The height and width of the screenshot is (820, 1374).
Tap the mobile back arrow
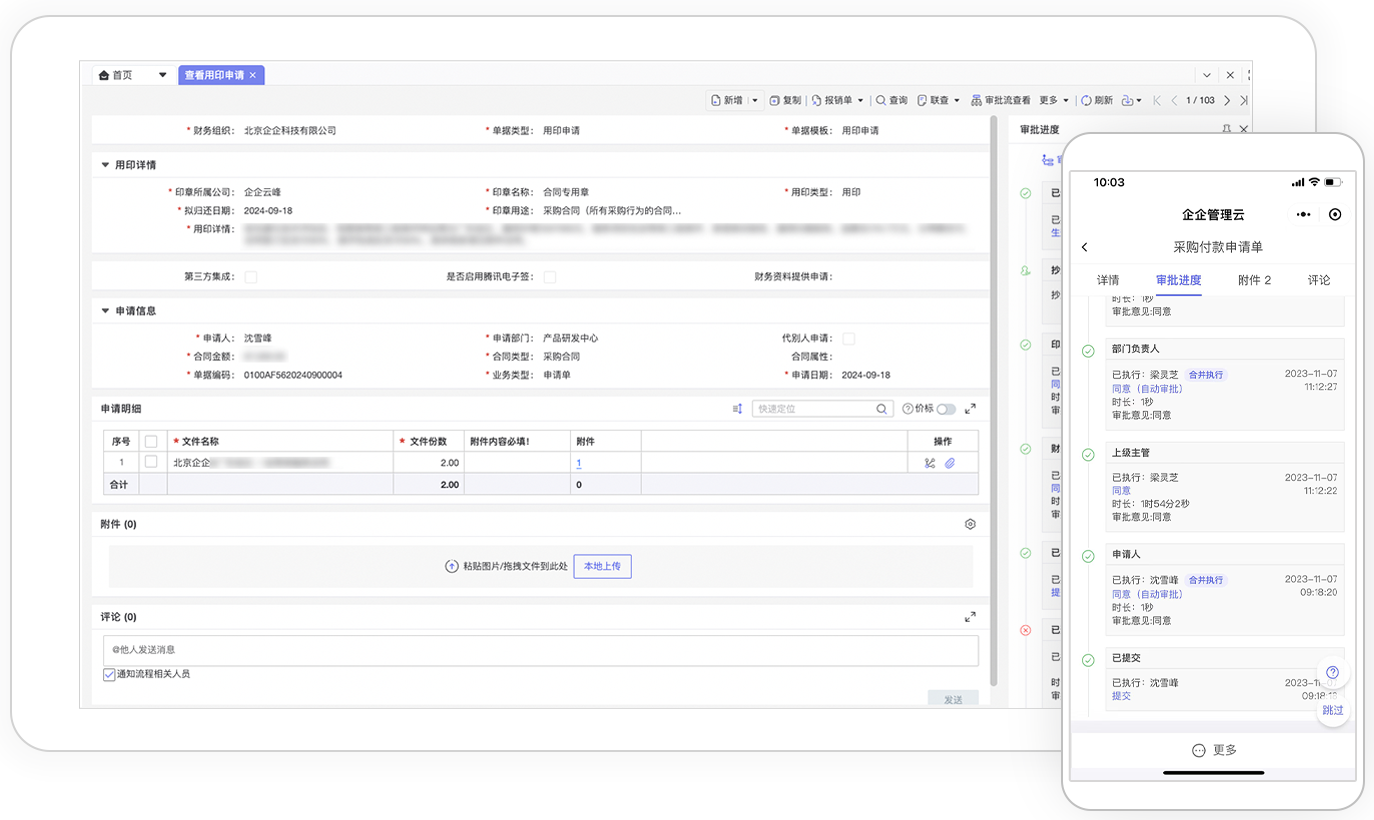click(1085, 247)
